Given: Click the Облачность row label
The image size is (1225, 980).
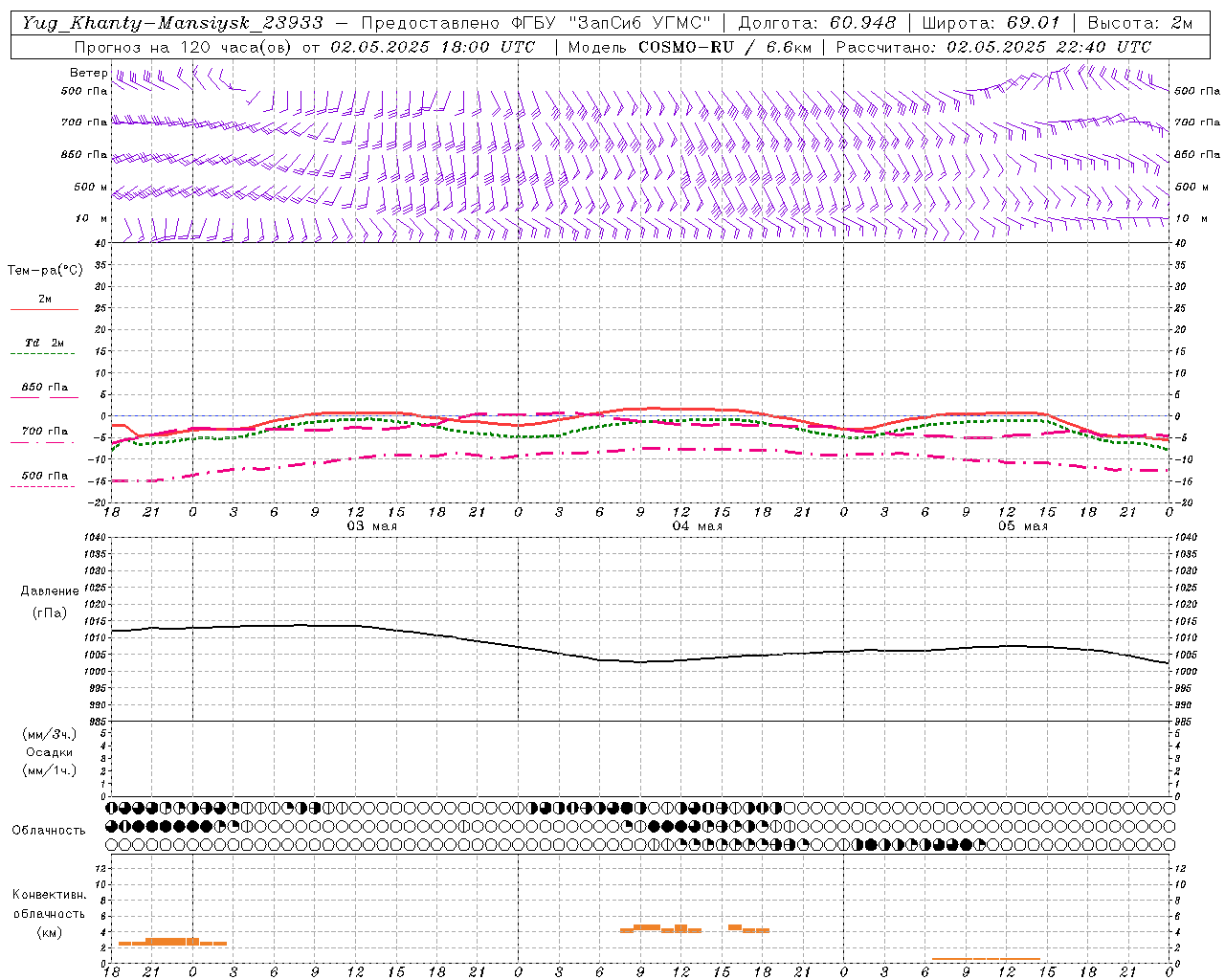Looking at the screenshot, I should pyautogui.click(x=49, y=831).
